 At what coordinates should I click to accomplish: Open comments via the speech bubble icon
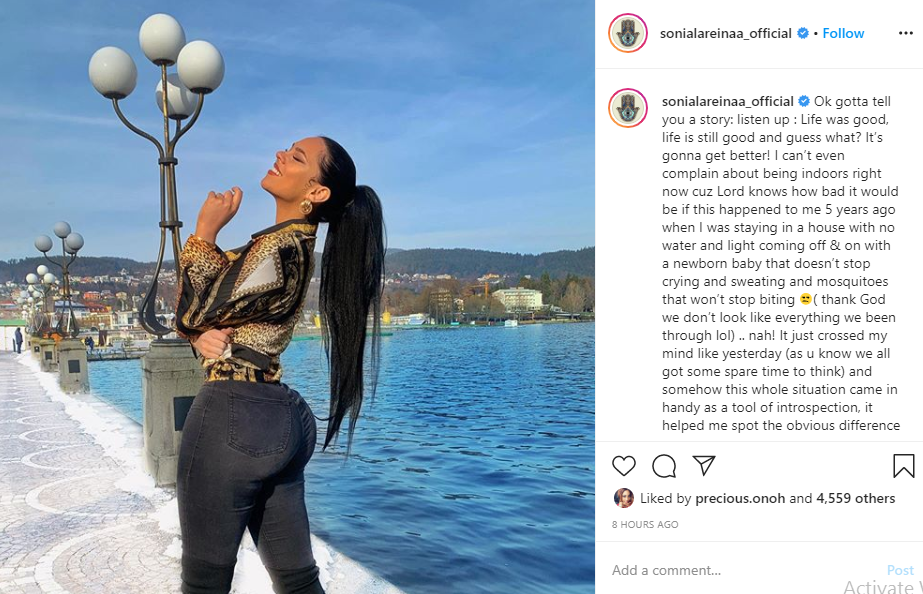pyautogui.click(x=664, y=466)
